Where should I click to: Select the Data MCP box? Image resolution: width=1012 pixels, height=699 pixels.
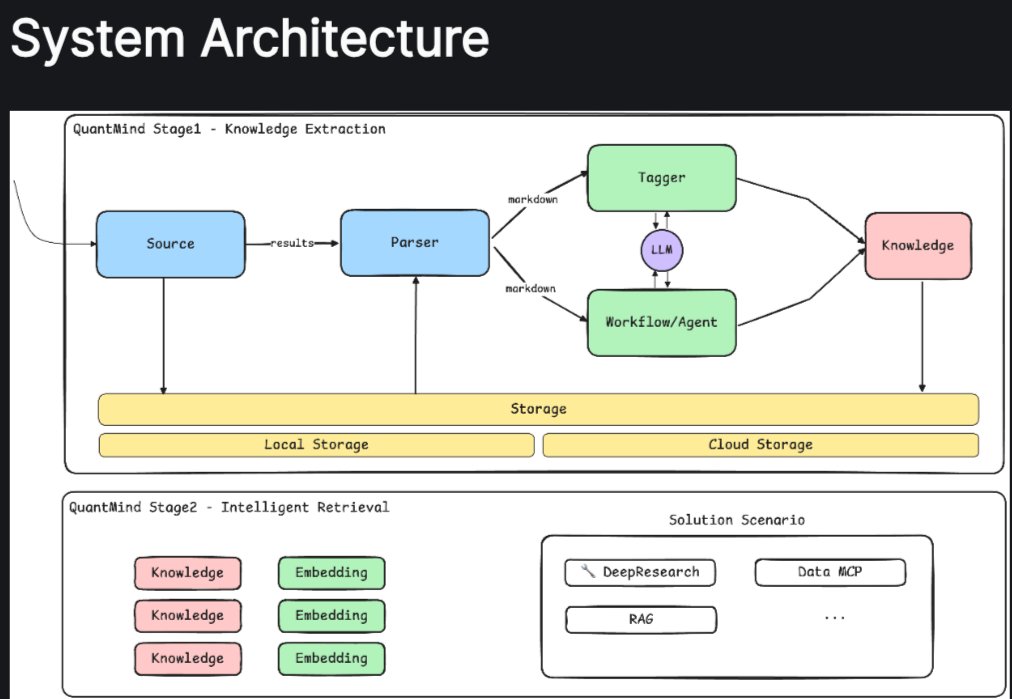pos(830,572)
